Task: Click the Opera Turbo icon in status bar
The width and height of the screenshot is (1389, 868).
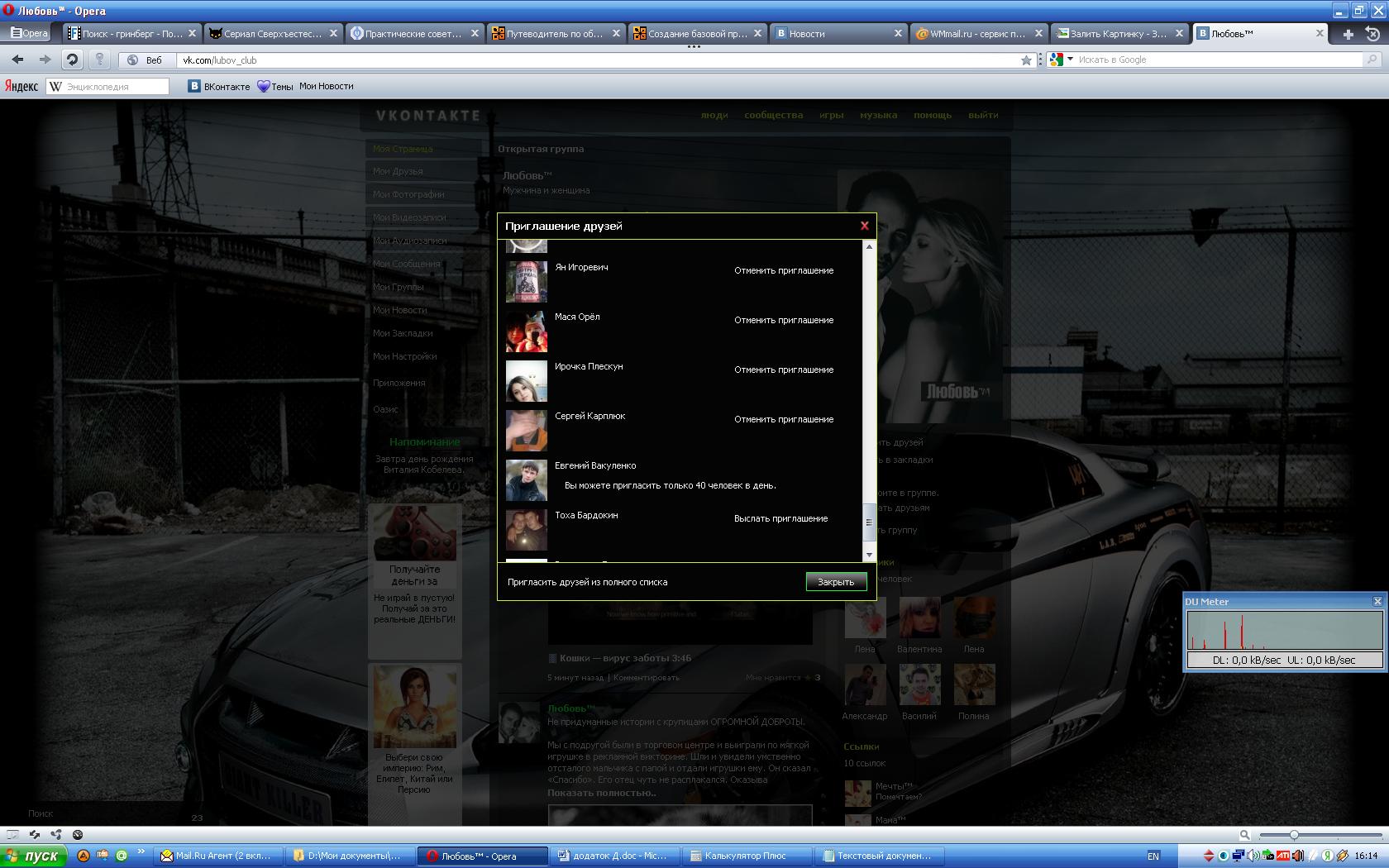Action: tap(78, 834)
